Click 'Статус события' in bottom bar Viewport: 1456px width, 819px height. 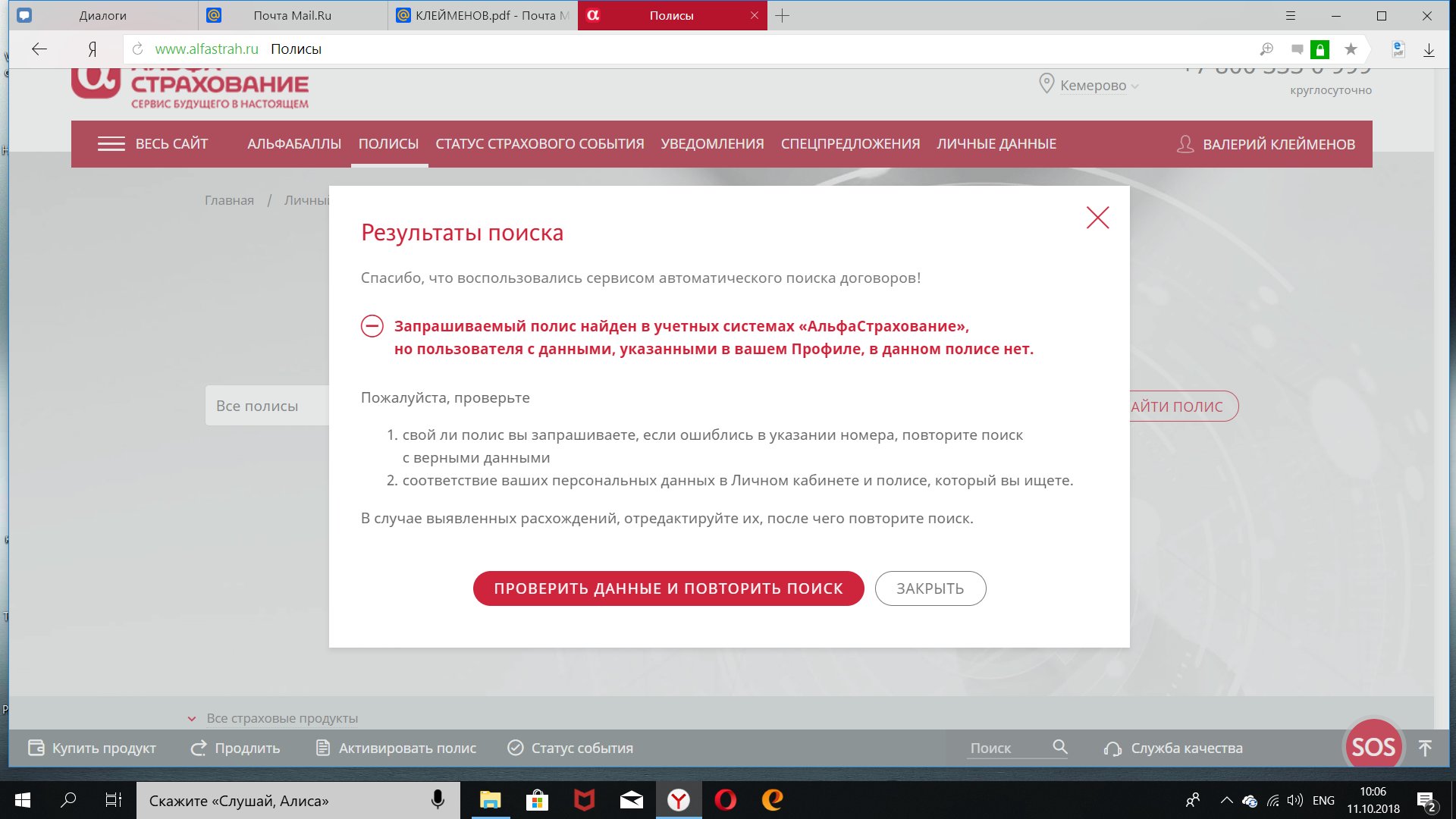[x=570, y=748]
